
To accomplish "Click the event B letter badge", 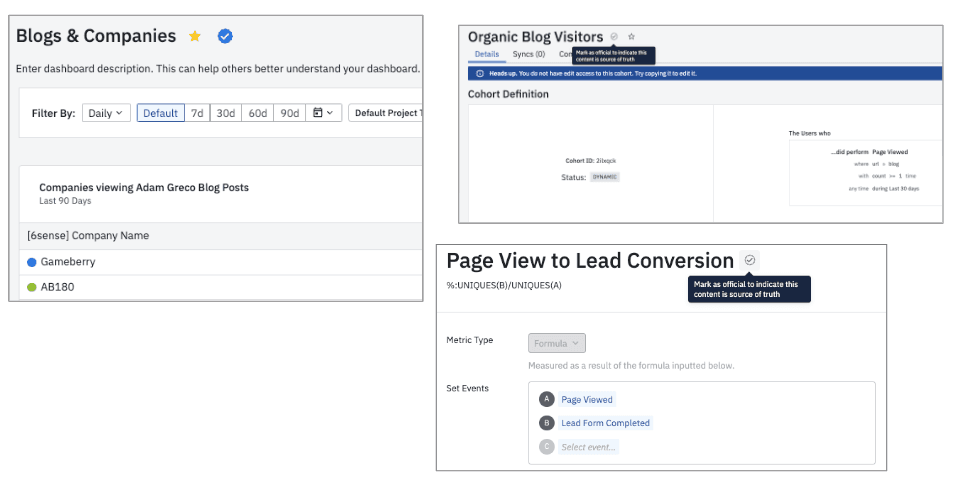I will tap(546, 423).
